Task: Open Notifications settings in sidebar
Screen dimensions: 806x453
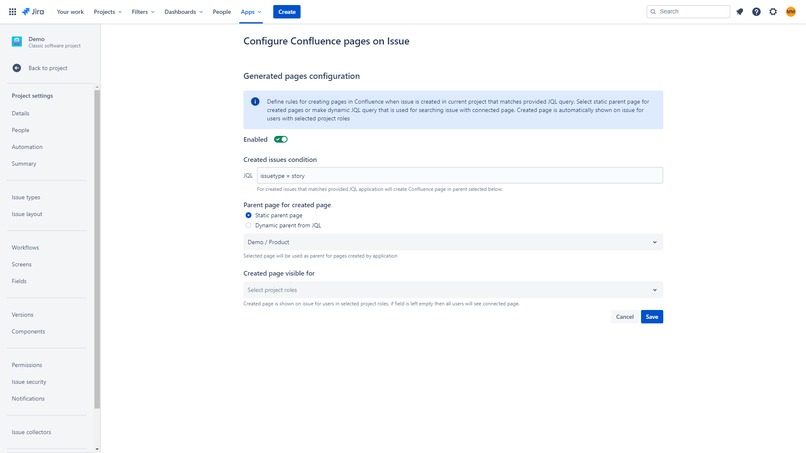Action: [x=28, y=398]
